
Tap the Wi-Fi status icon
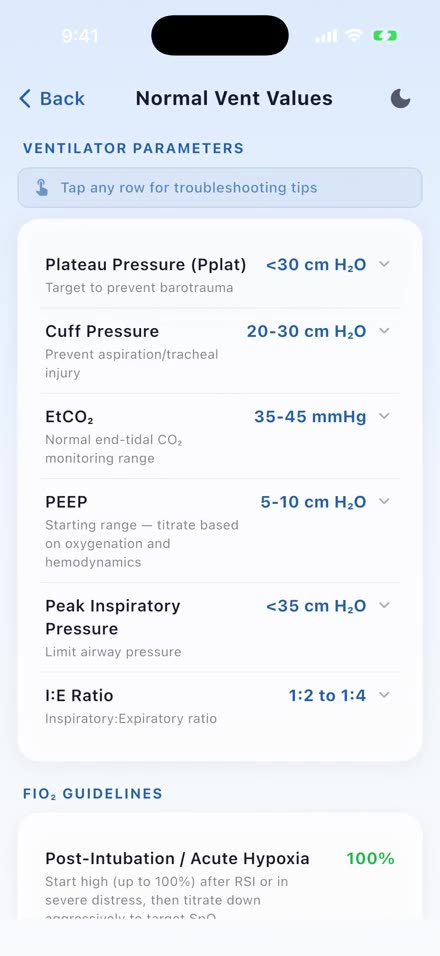pos(354,36)
